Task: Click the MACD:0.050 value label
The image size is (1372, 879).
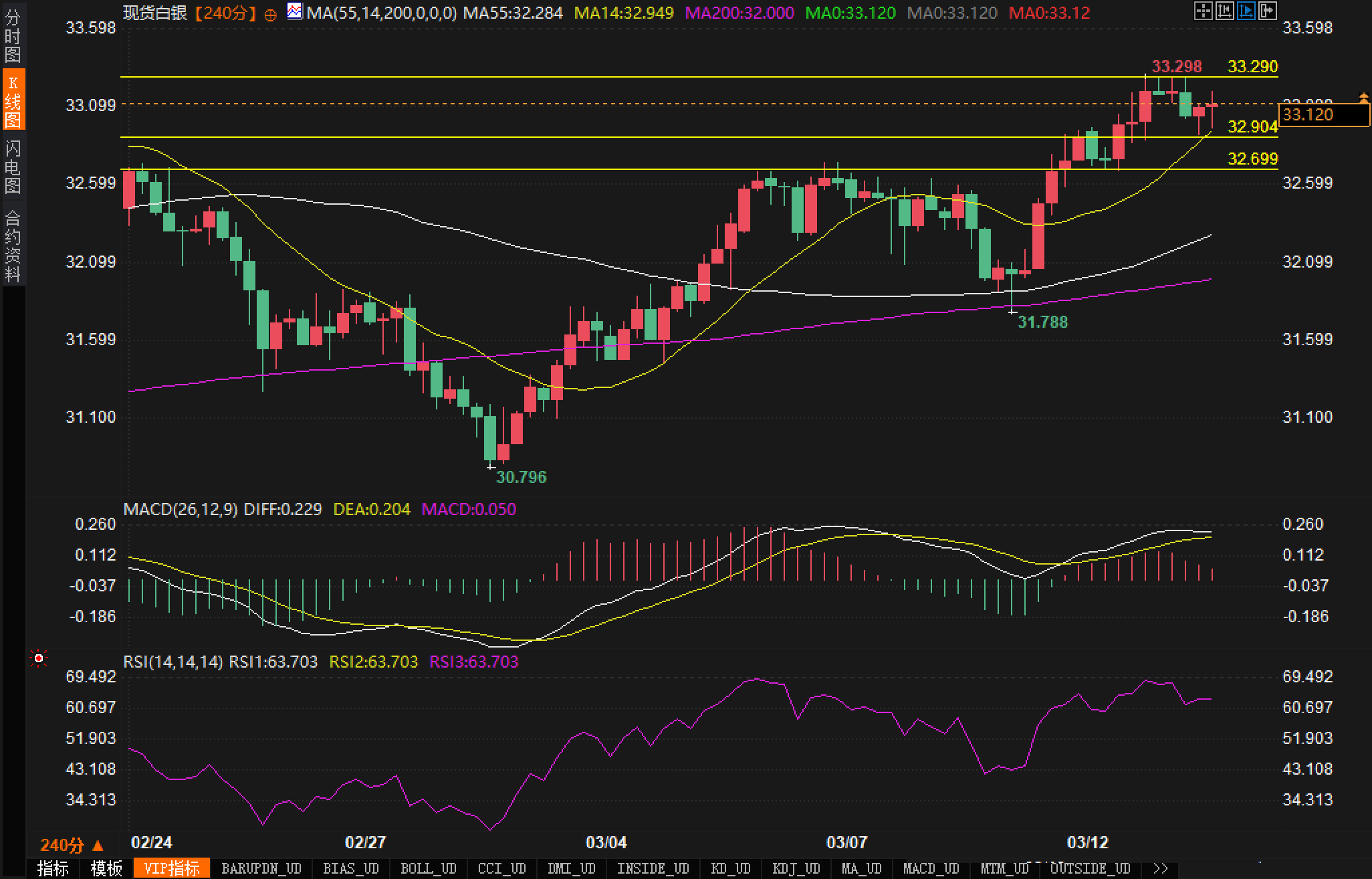Action: (x=469, y=509)
